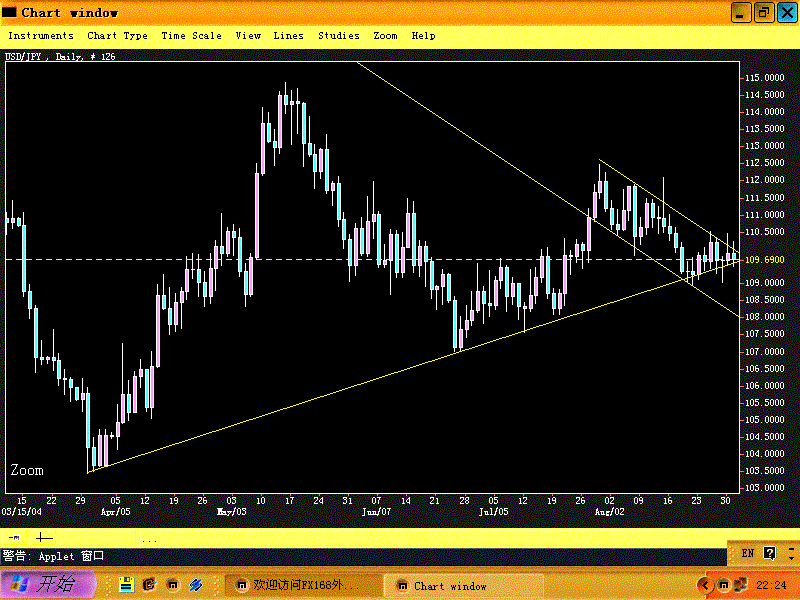
Task: Click the Aug/02 date axis label
Action: click(x=610, y=512)
